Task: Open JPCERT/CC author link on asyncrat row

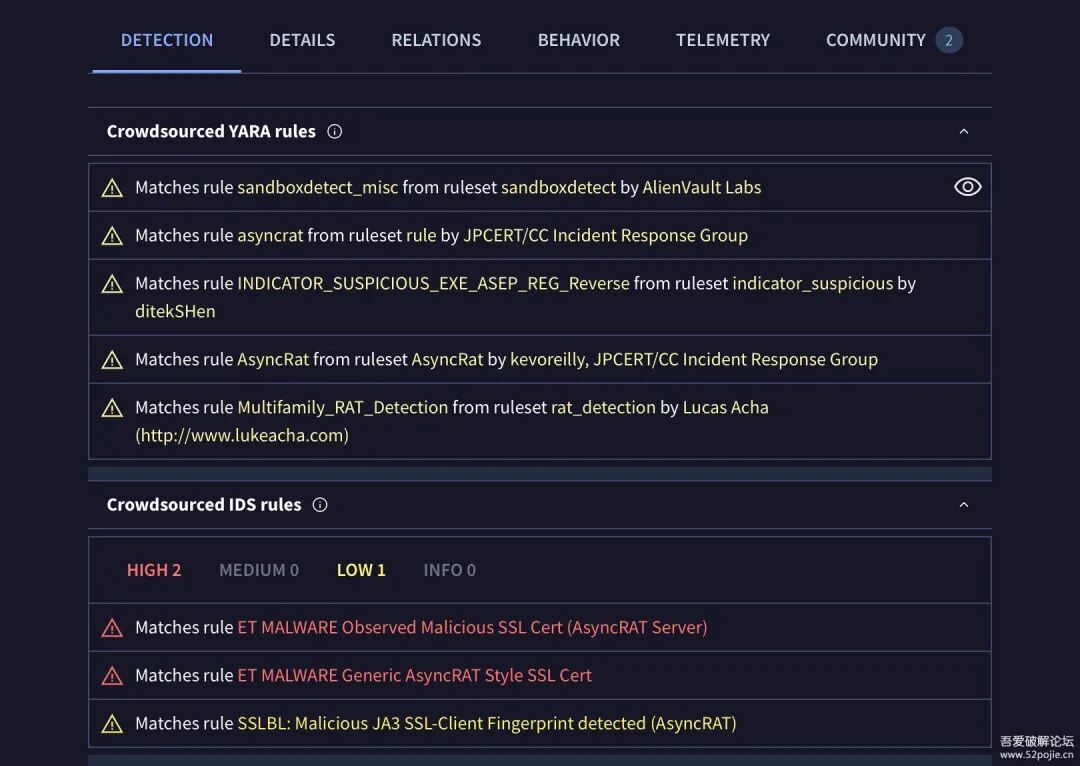Action: click(605, 236)
